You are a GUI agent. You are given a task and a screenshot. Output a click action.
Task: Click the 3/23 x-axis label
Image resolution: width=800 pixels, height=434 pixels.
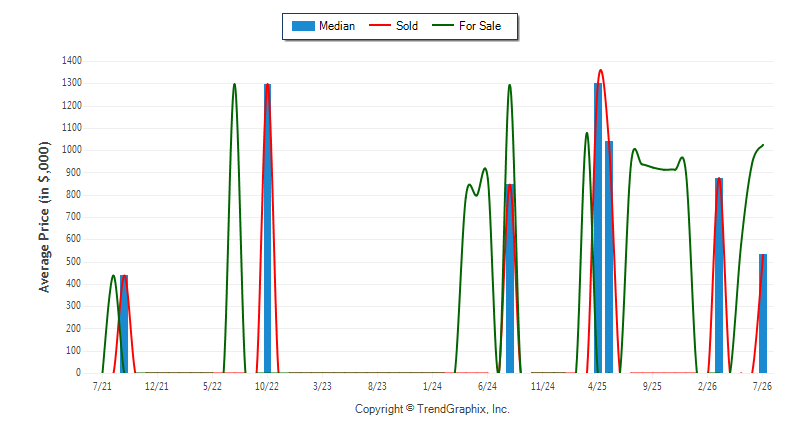point(322,386)
